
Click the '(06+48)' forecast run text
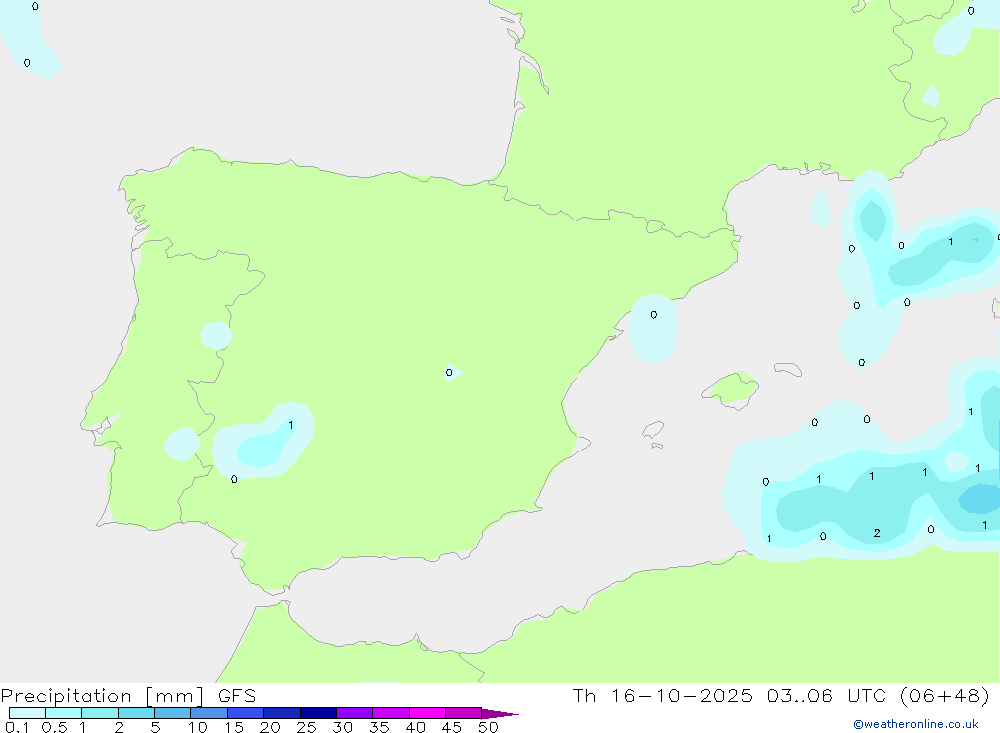pyautogui.click(x=945, y=695)
